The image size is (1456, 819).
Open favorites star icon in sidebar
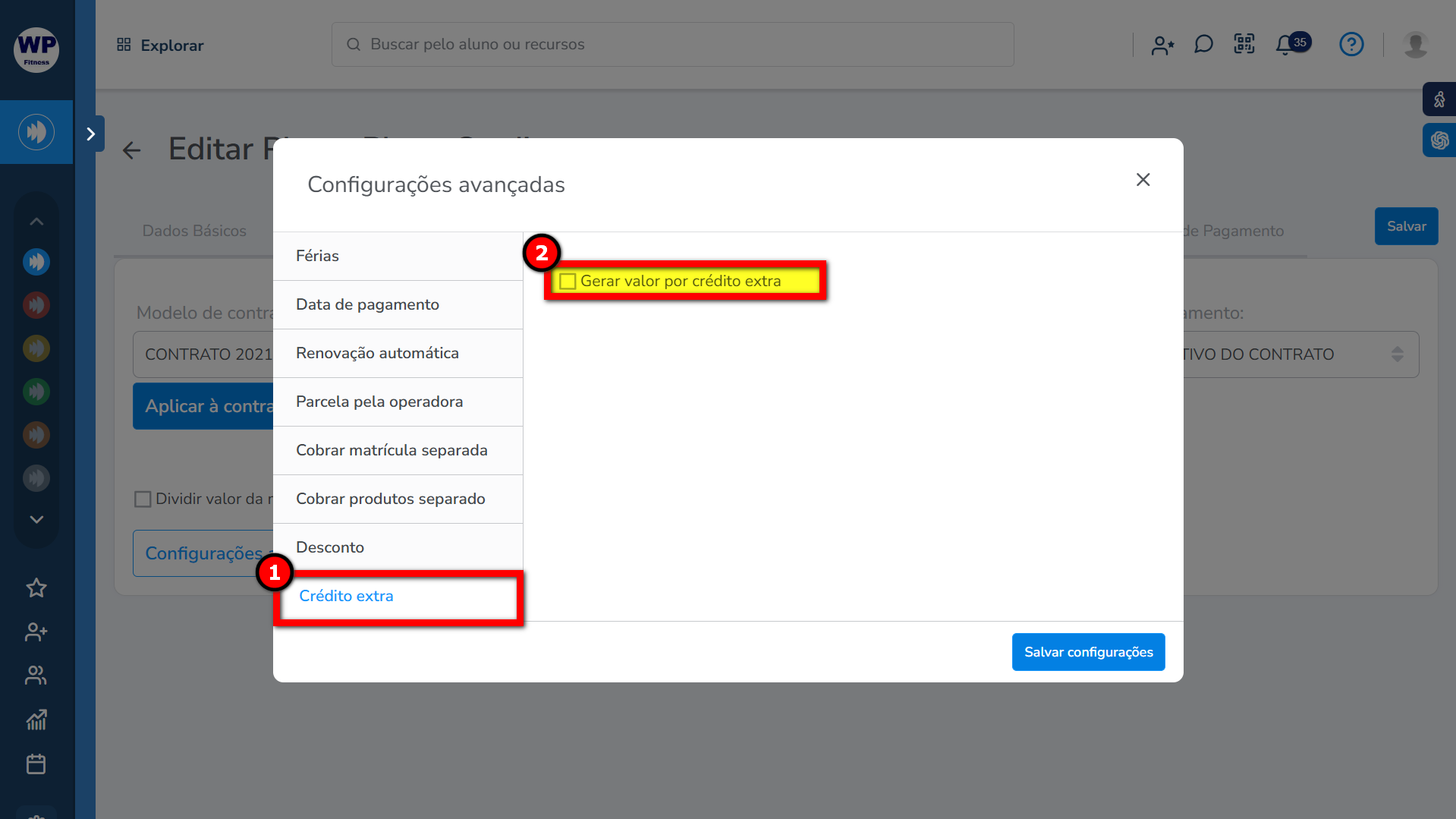[x=36, y=587]
